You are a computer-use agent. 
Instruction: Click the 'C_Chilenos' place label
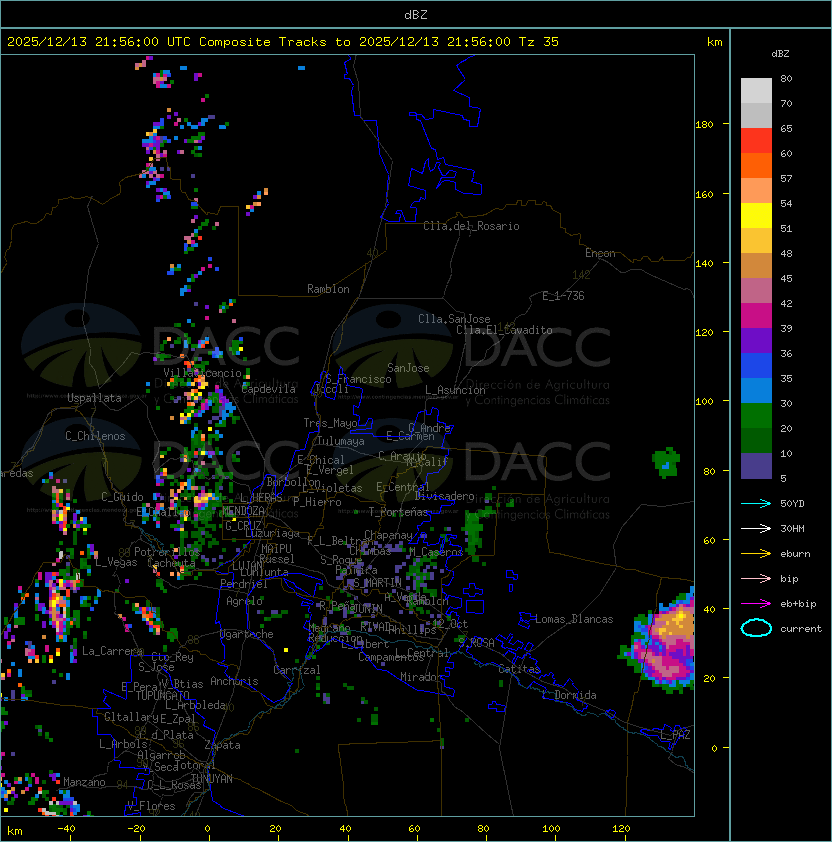tap(95, 436)
